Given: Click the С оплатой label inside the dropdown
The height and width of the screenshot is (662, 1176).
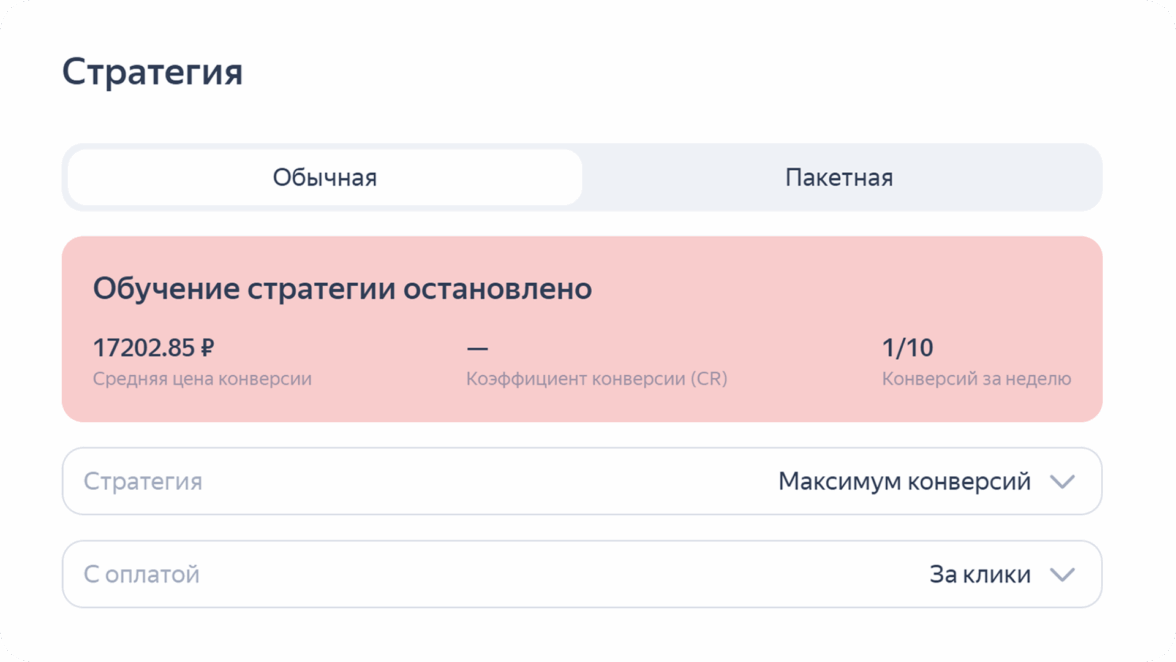Looking at the screenshot, I should [142, 575].
